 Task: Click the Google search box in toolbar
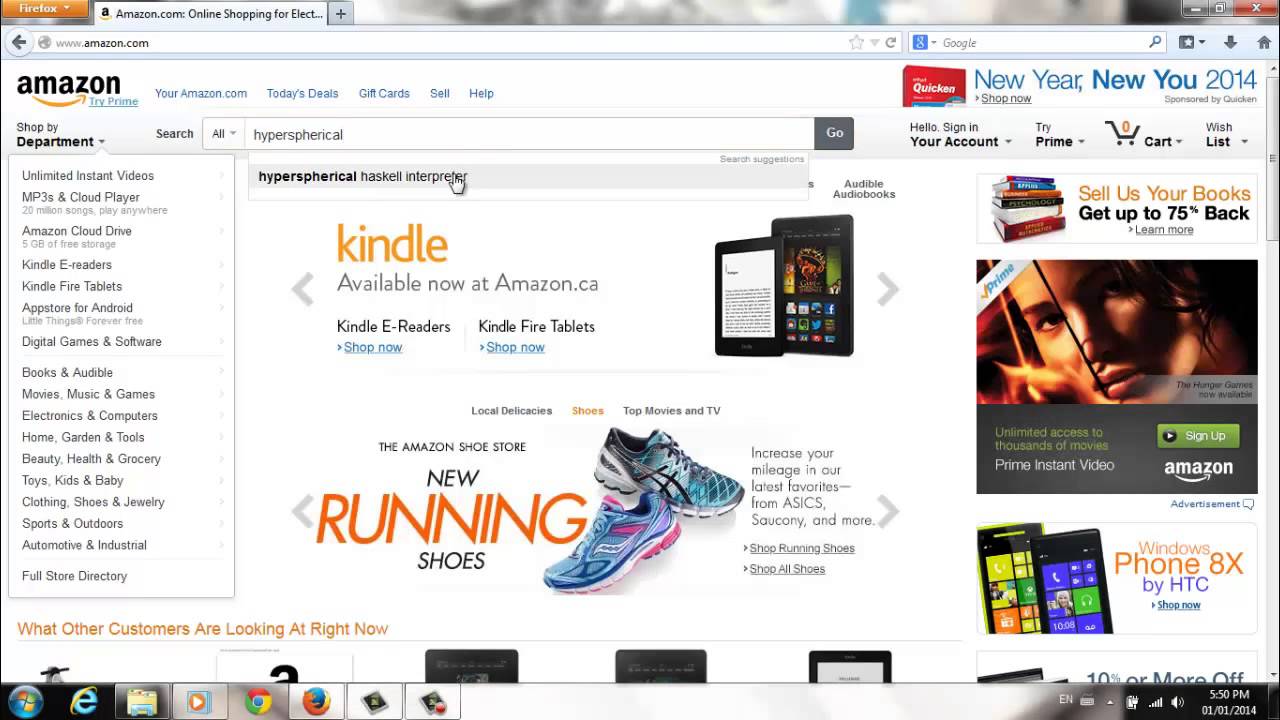coord(1040,43)
